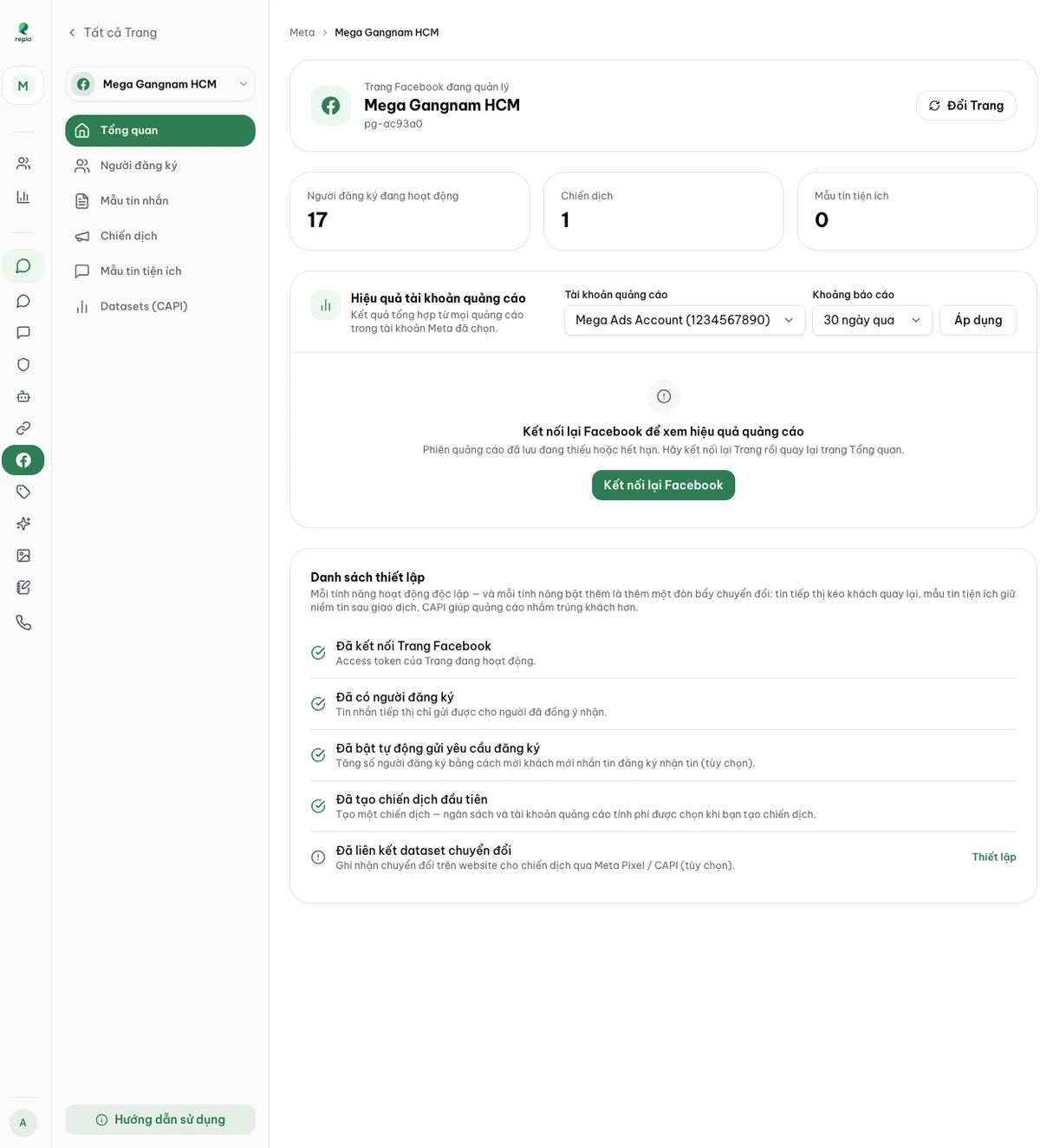Click the green highlighted round chat bubble icon
This screenshot has height=1148, width=1040.
23,266
